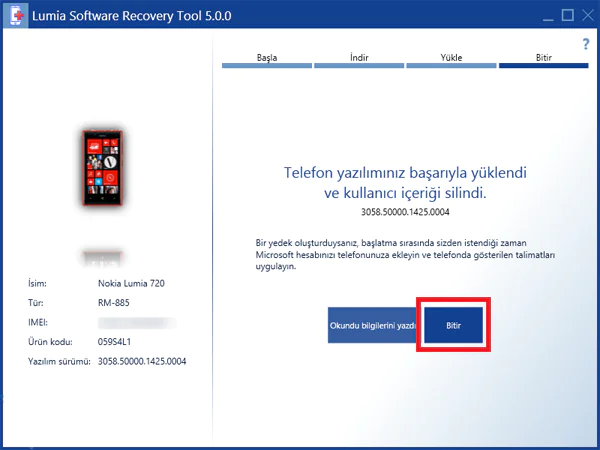Viewport: 600px width, 450px height.
Task: Close the Lumia Software Recovery Tool window
Action: pyautogui.click(x=588, y=15)
